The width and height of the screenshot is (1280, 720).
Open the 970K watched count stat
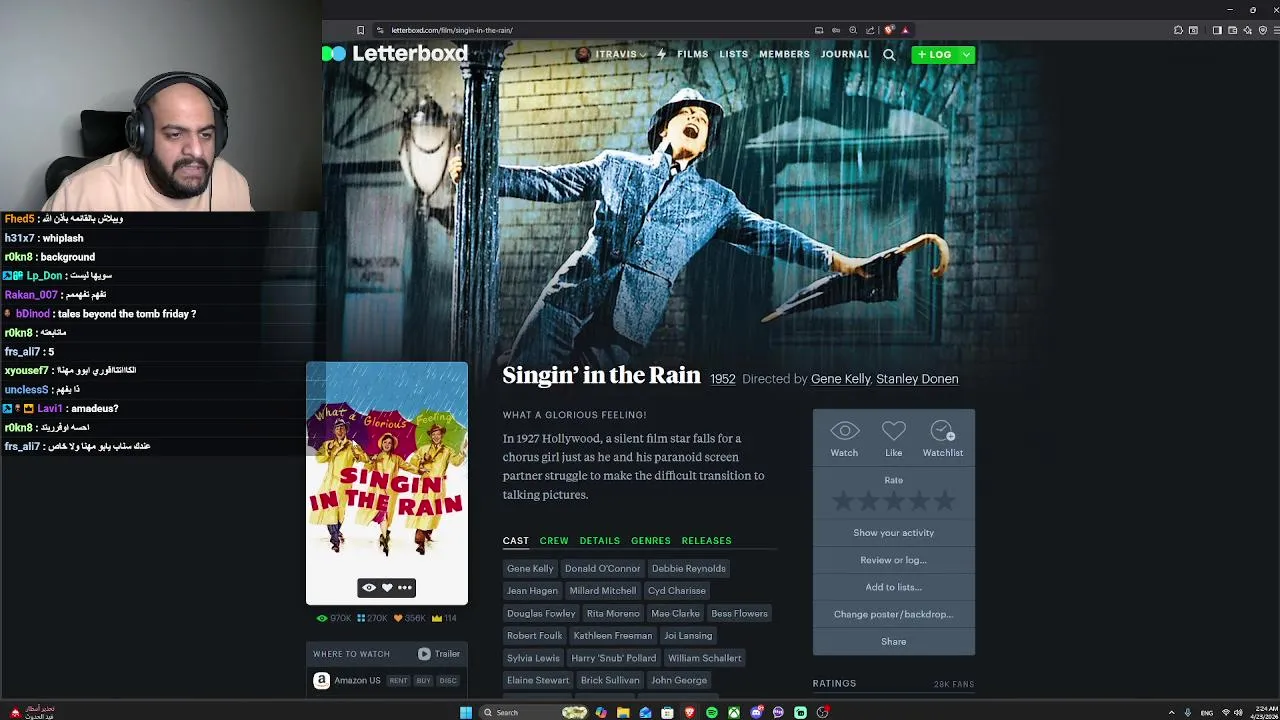tap(334, 618)
